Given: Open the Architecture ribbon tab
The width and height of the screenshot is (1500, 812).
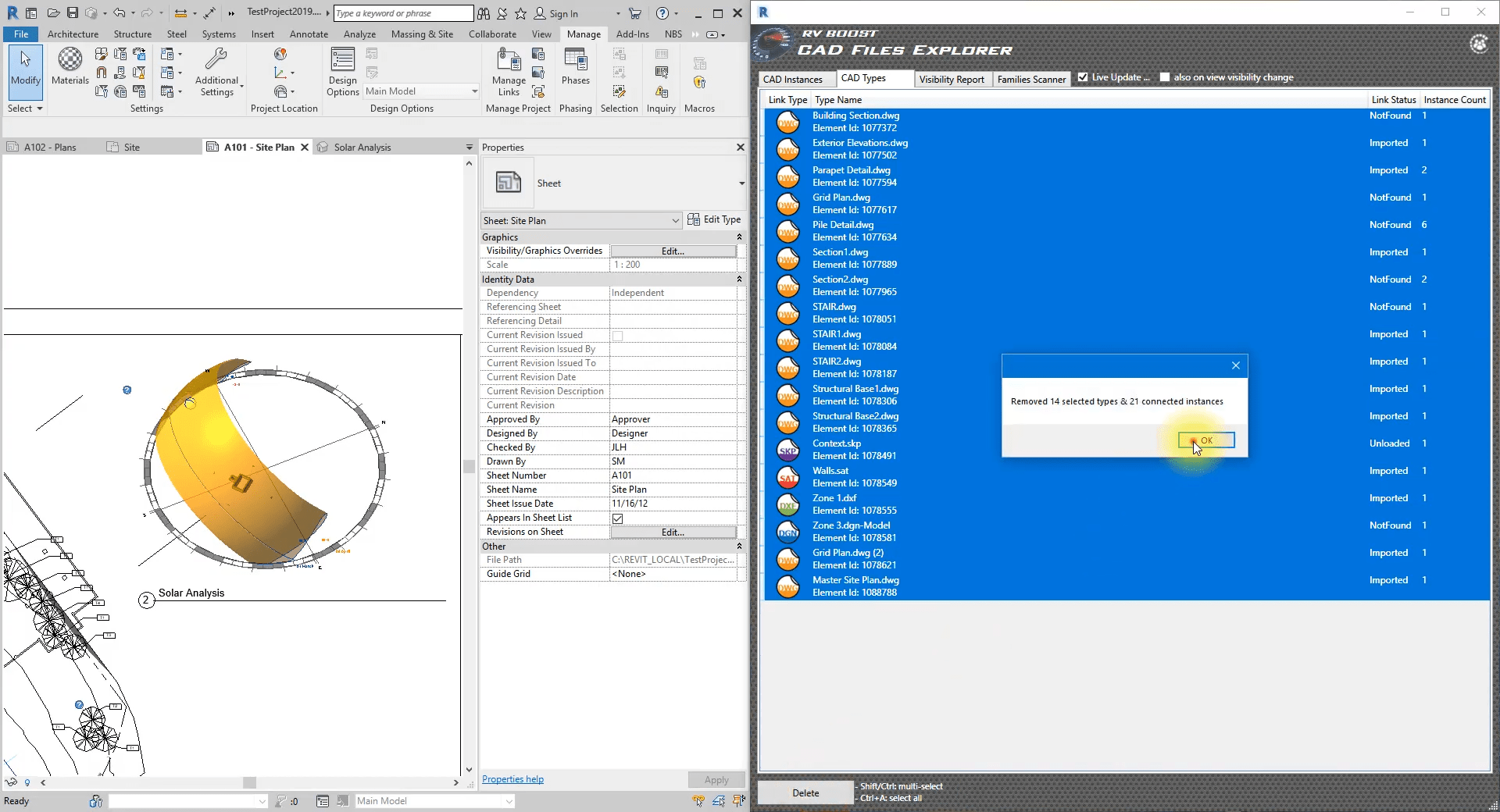Looking at the screenshot, I should (73, 34).
